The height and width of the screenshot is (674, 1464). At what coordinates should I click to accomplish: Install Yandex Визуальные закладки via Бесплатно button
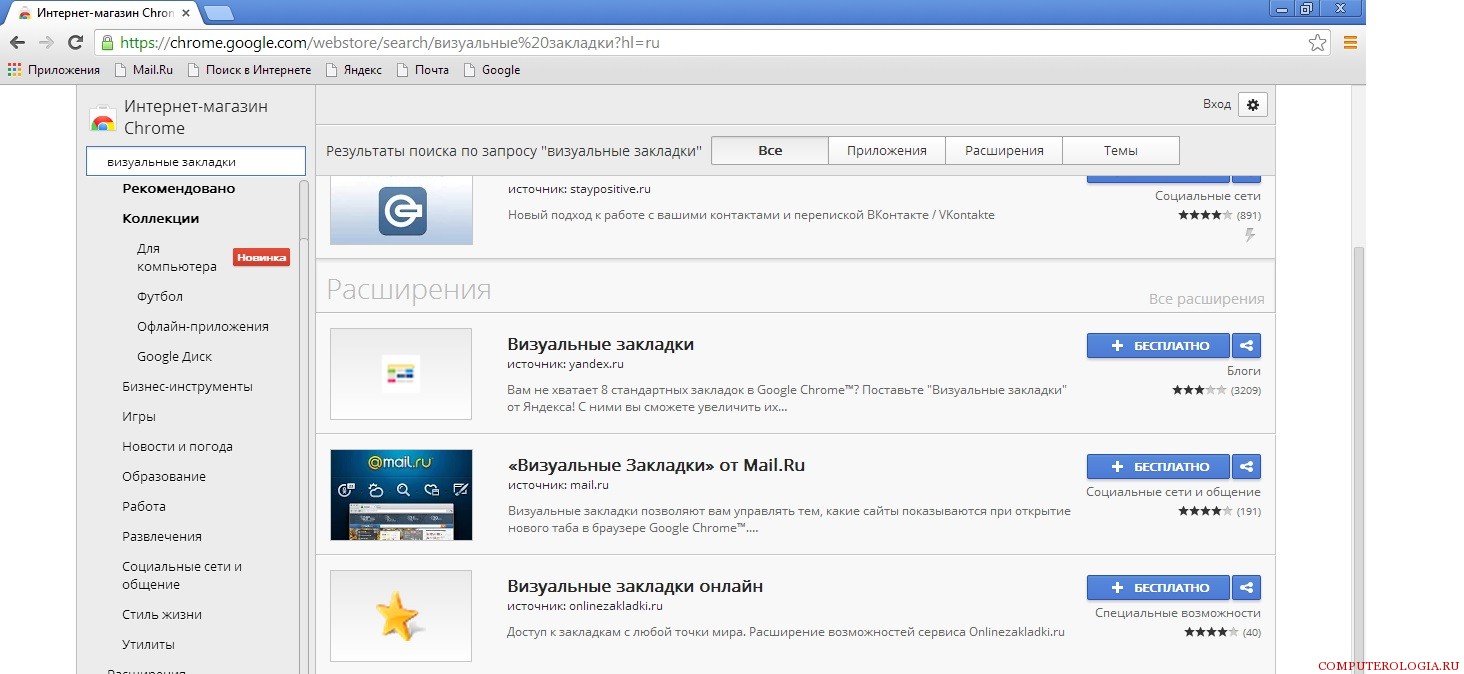point(1159,346)
